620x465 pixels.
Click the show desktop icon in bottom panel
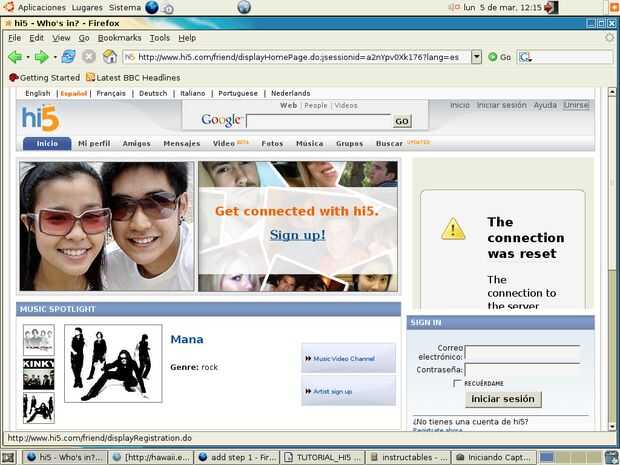click(8, 457)
